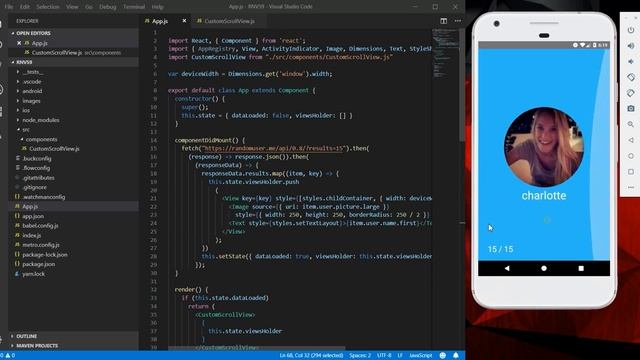Change language mode JavaScript in status bar
640x360 pixels.
(x=420, y=356)
